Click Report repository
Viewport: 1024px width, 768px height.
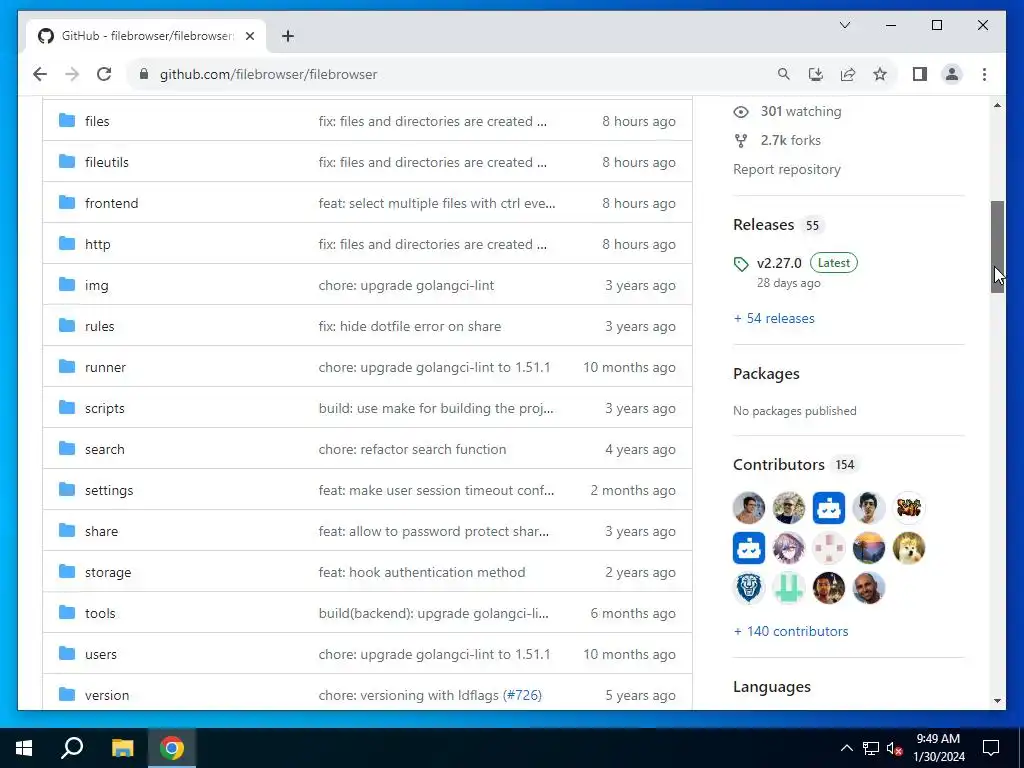click(786, 170)
